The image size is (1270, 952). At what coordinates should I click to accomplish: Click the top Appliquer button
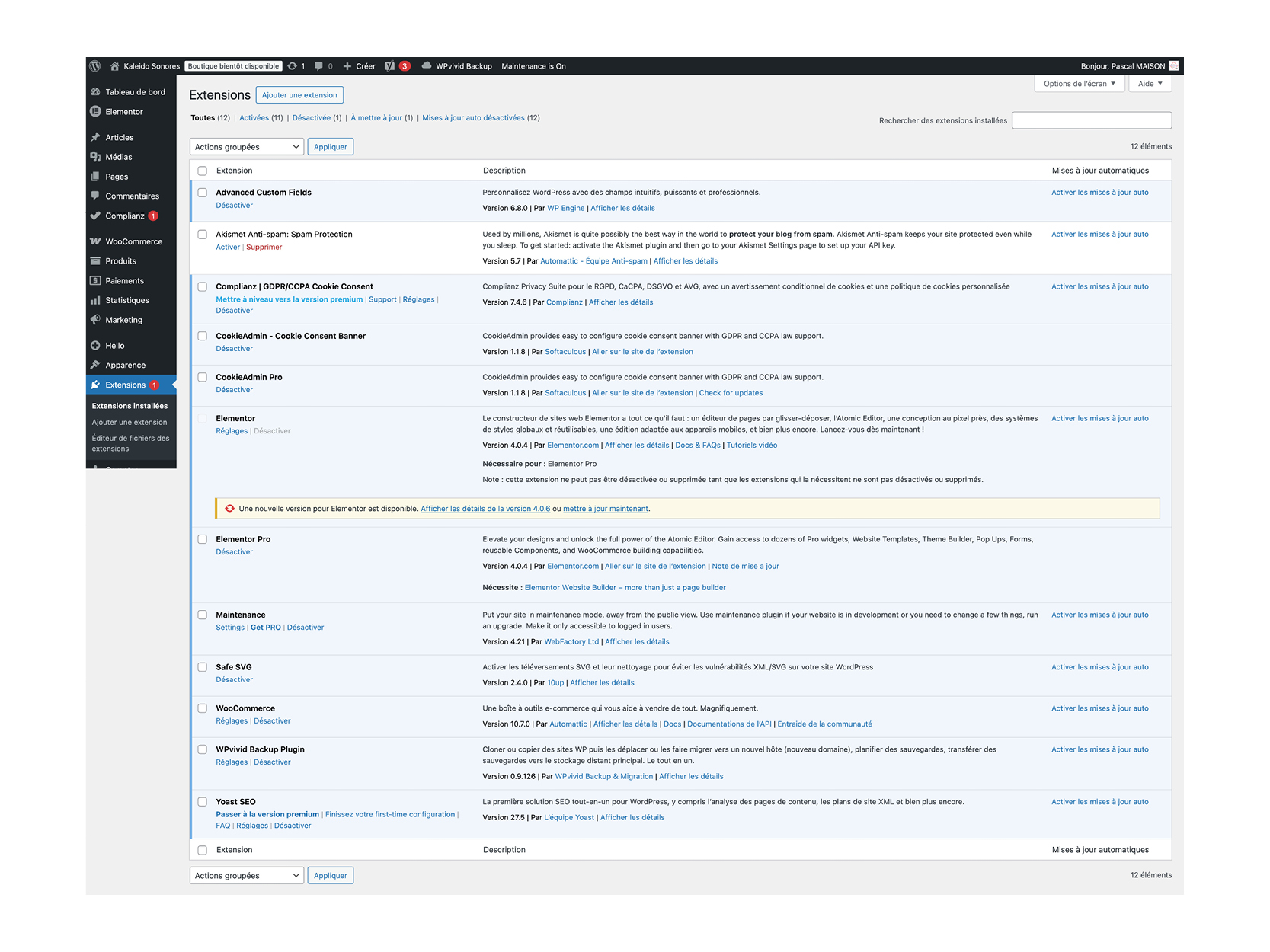tap(331, 147)
